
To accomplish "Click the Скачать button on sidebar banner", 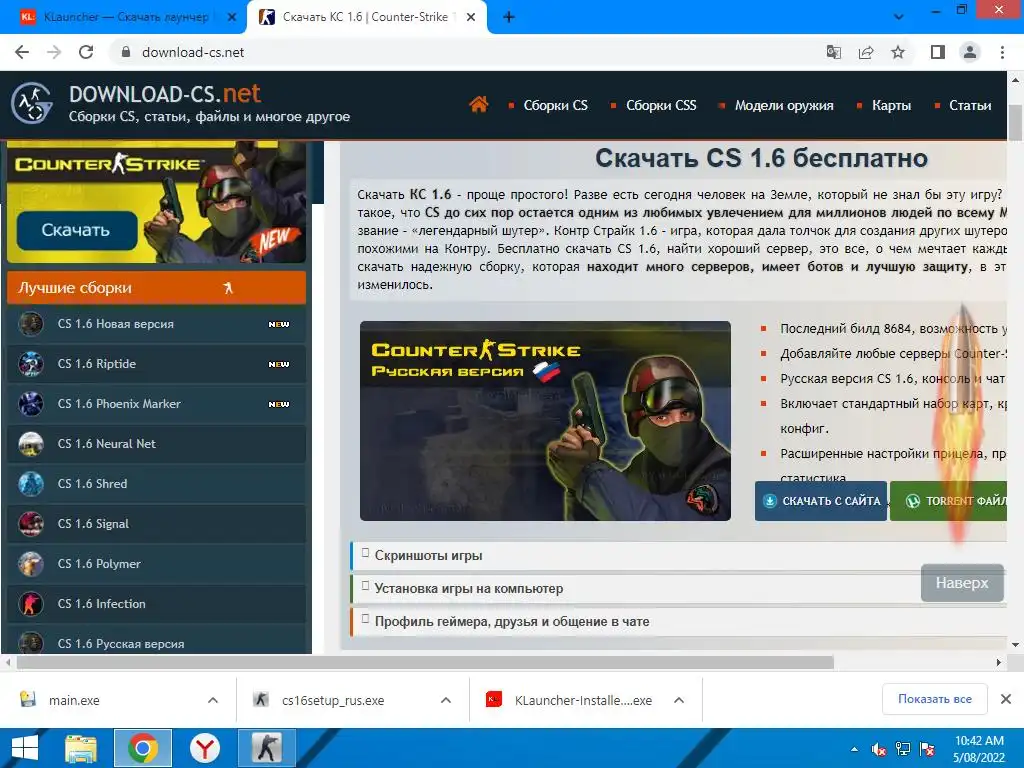I will pyautogui.click(x=76, y=231).
